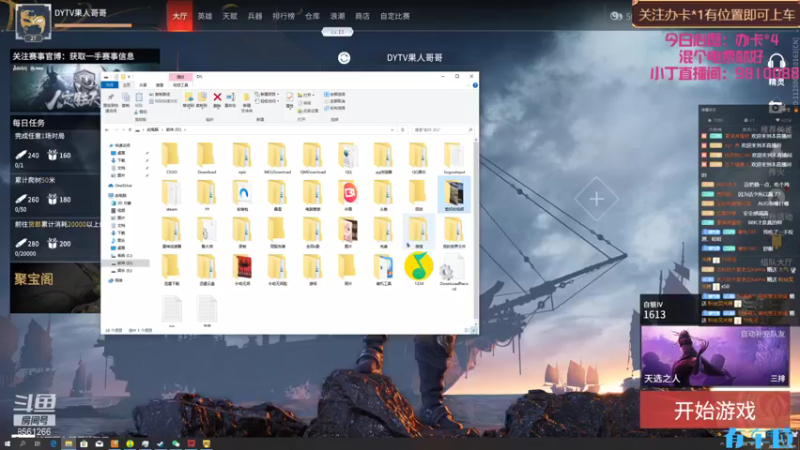Click the taskbar search magnifier
This screenshot has height=450, width=800.
(22, 444)
